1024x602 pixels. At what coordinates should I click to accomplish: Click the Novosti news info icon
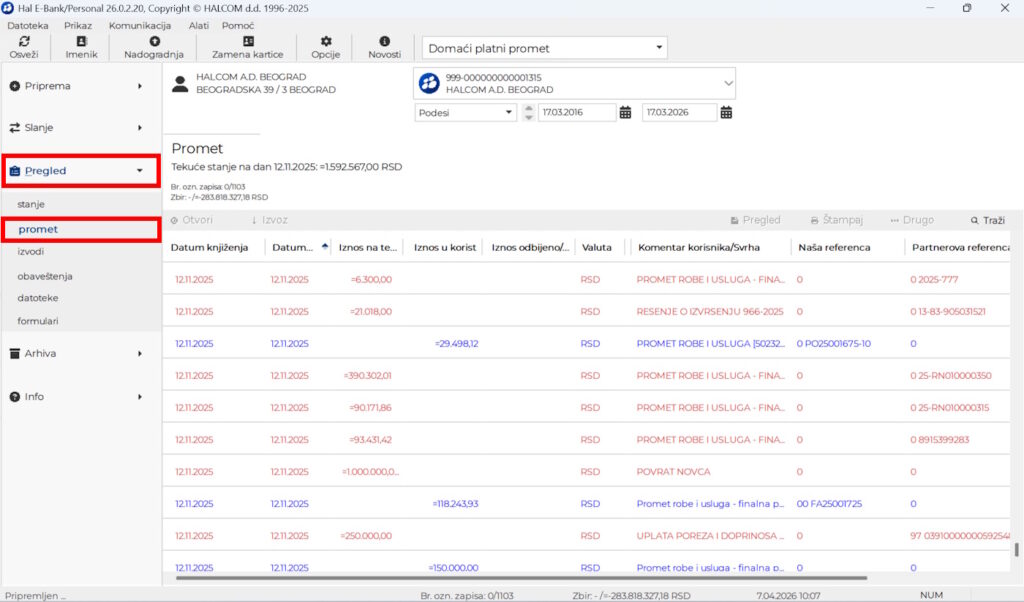click(384, 42)
